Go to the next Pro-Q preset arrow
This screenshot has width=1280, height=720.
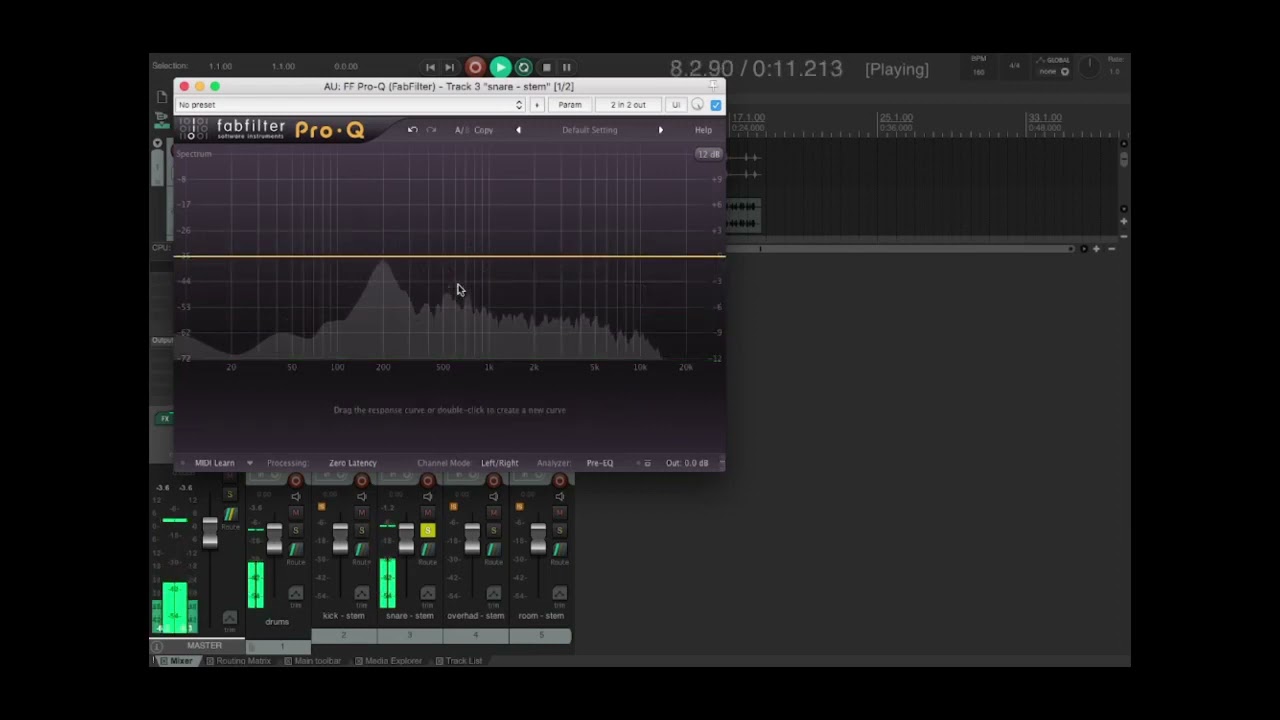point(660,130)
